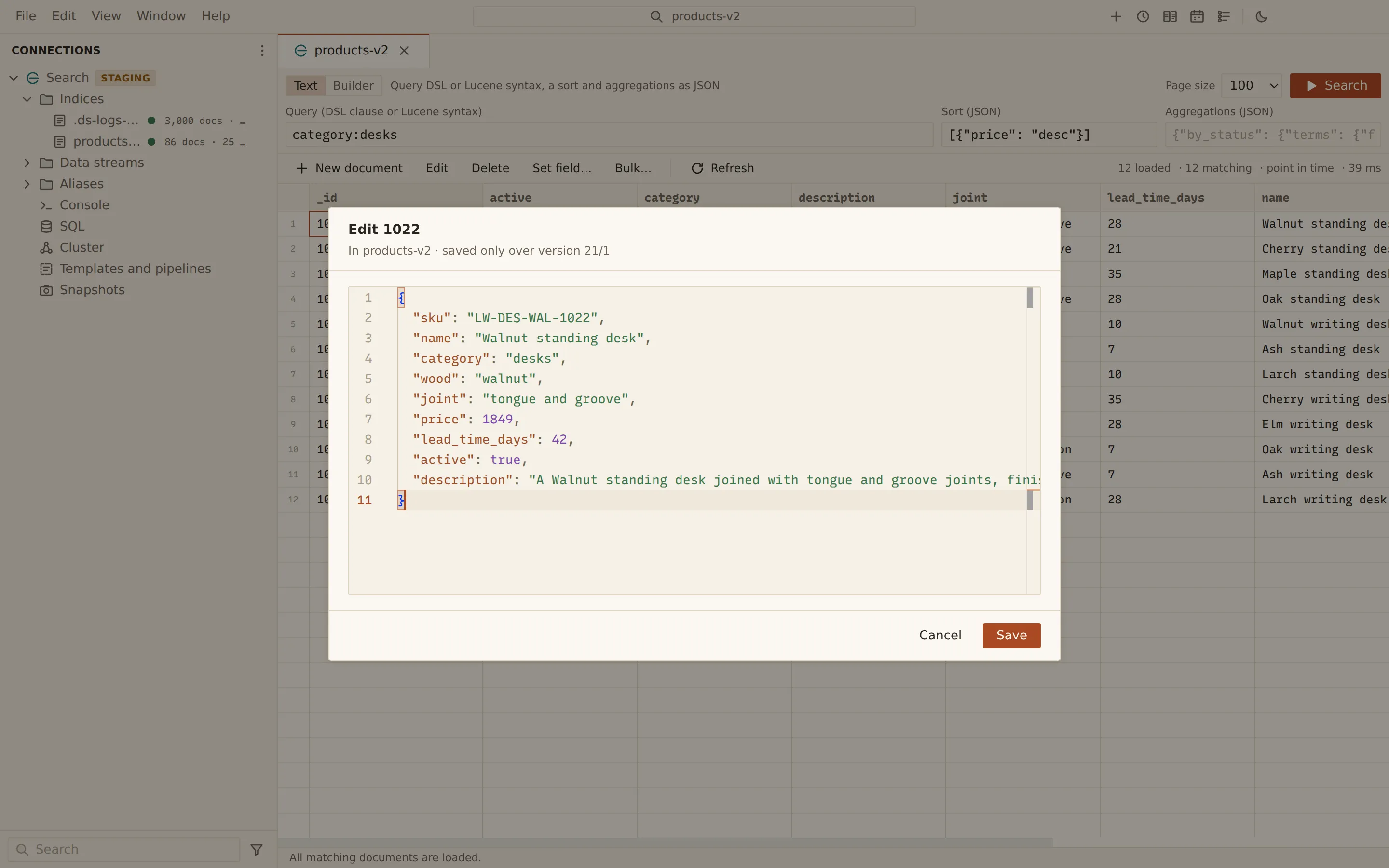This screenshot has height=868, width=1389.
Task: Click the "price": 1849 line in editor
Action: (466, 420)
